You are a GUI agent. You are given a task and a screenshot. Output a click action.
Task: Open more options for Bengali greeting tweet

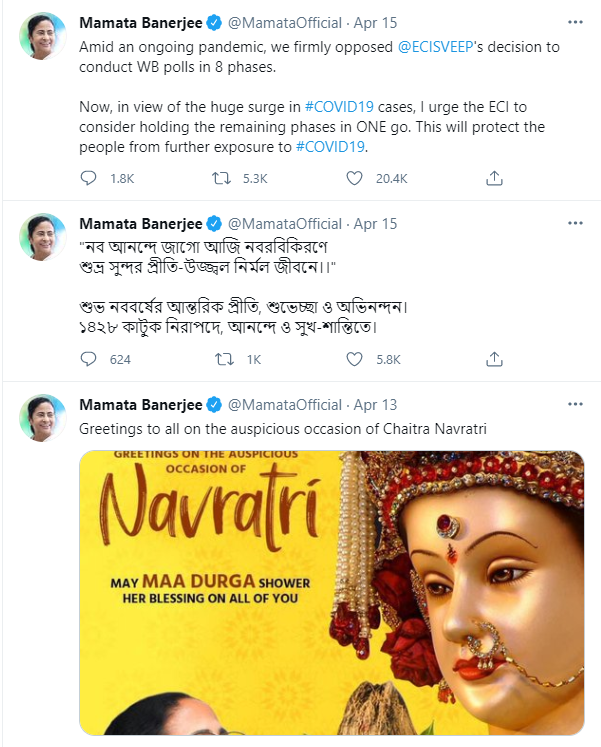click(x=575, y=223)
